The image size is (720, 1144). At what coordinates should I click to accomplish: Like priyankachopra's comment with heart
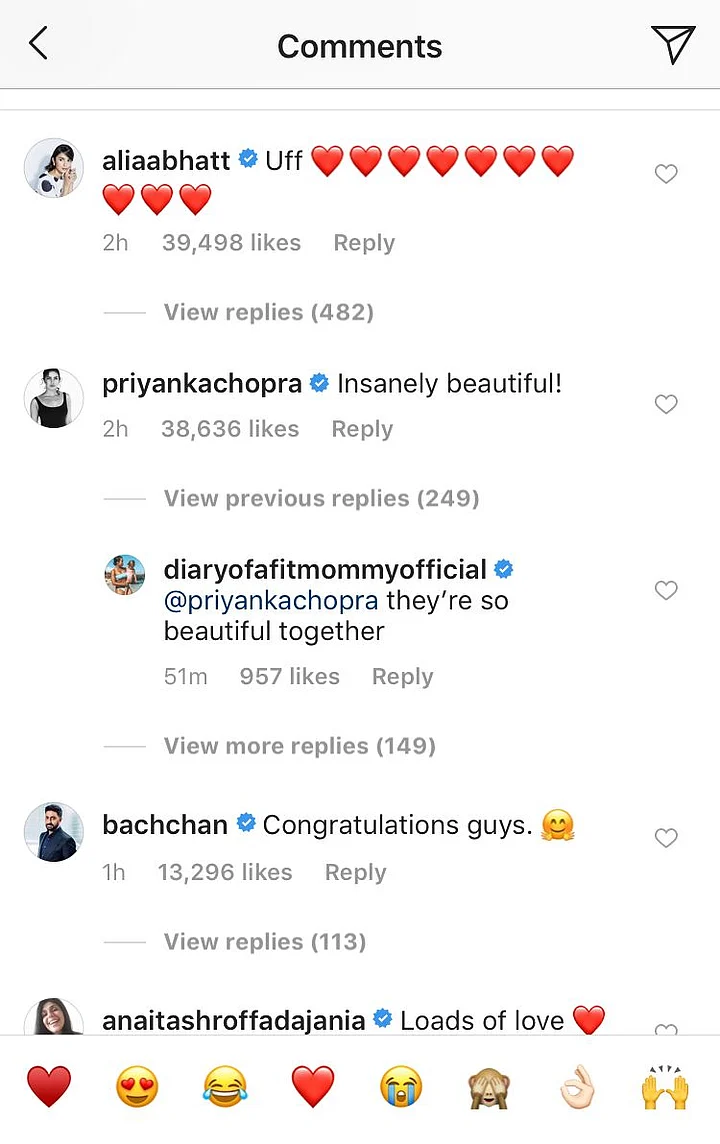[666, 404]
